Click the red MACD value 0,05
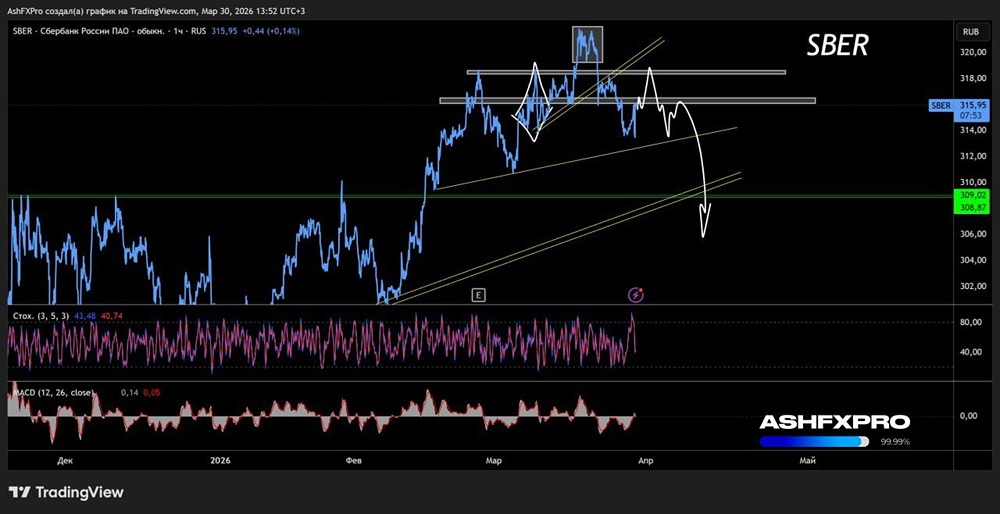 point(152,393)
